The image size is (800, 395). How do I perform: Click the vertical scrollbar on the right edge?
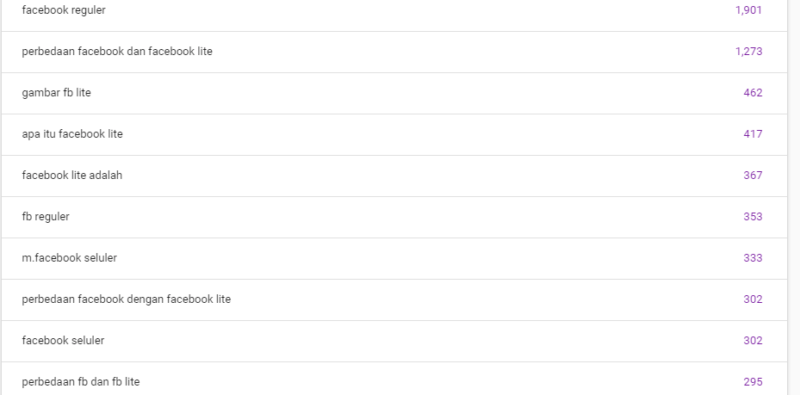point(794,198)
